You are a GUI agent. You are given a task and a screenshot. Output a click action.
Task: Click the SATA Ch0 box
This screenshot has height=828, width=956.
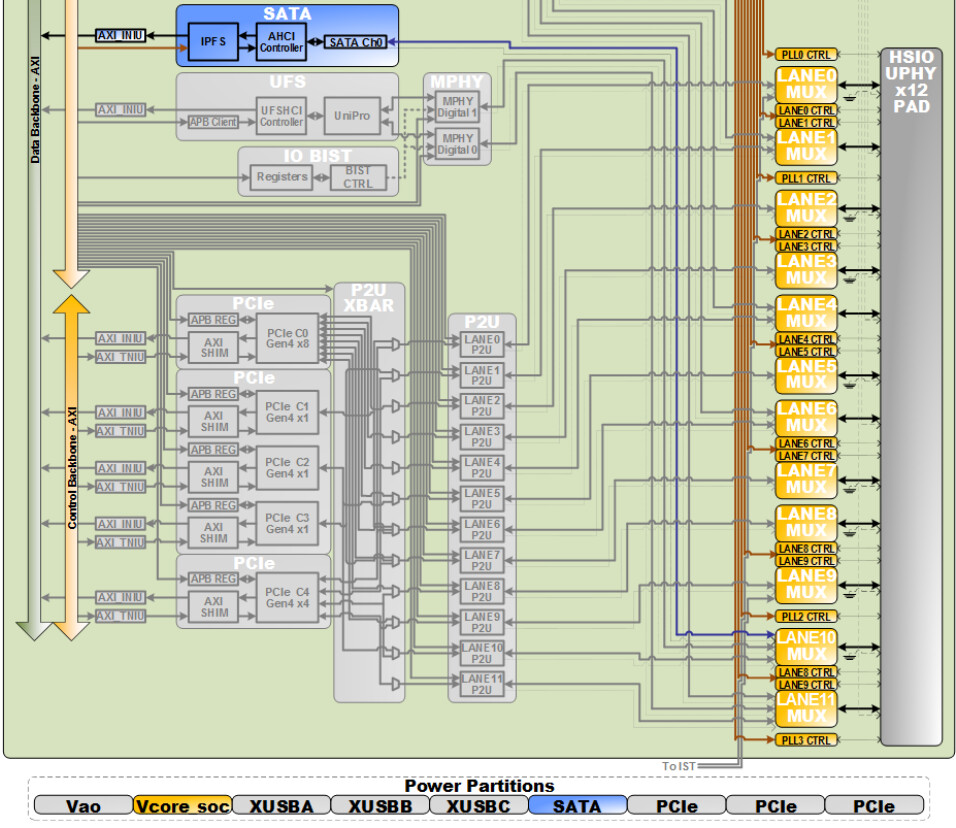pos(355,42)
